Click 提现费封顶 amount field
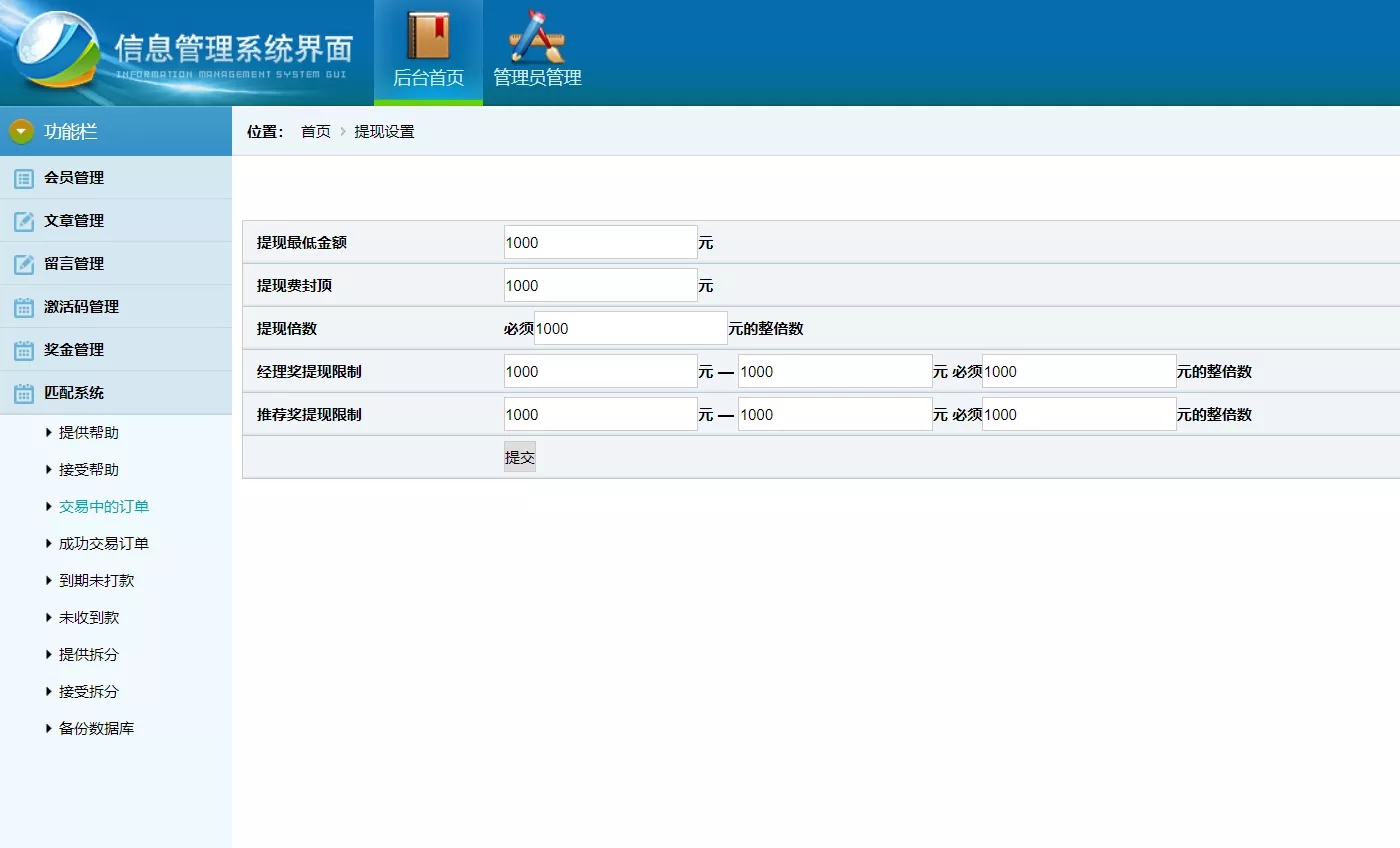 [x=600, y=285]
